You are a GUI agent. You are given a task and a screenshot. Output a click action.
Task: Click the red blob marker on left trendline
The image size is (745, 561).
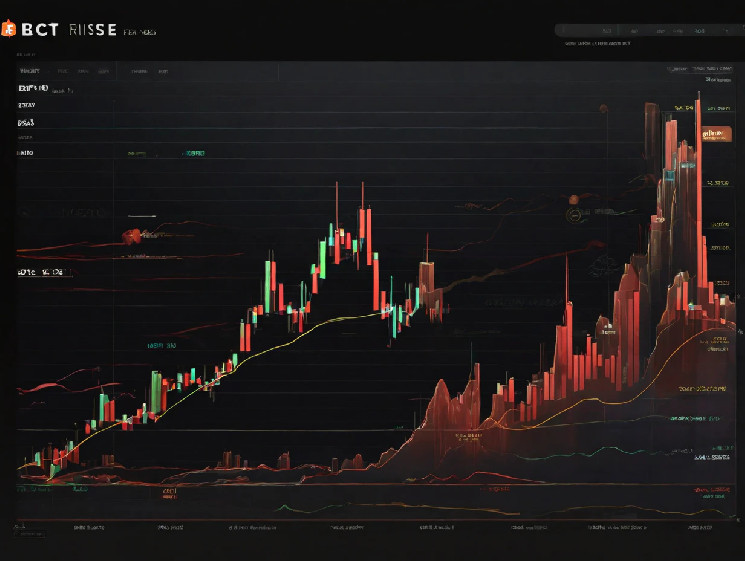pos(131,236)
